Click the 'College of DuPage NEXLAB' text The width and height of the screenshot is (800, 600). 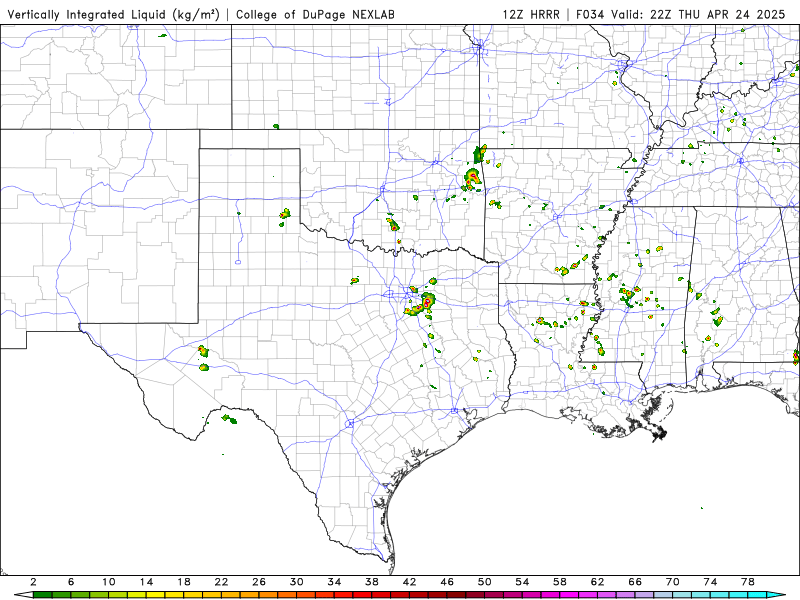coord(315,14)
